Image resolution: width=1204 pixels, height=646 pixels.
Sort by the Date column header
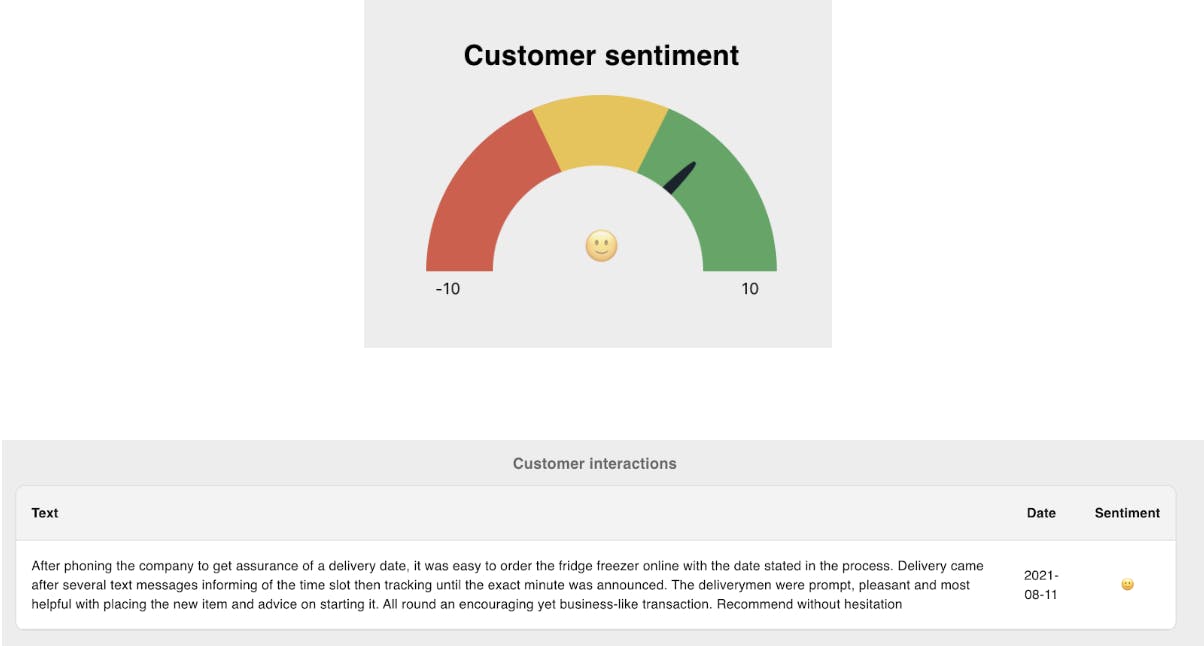click(x=1041, y=513)
